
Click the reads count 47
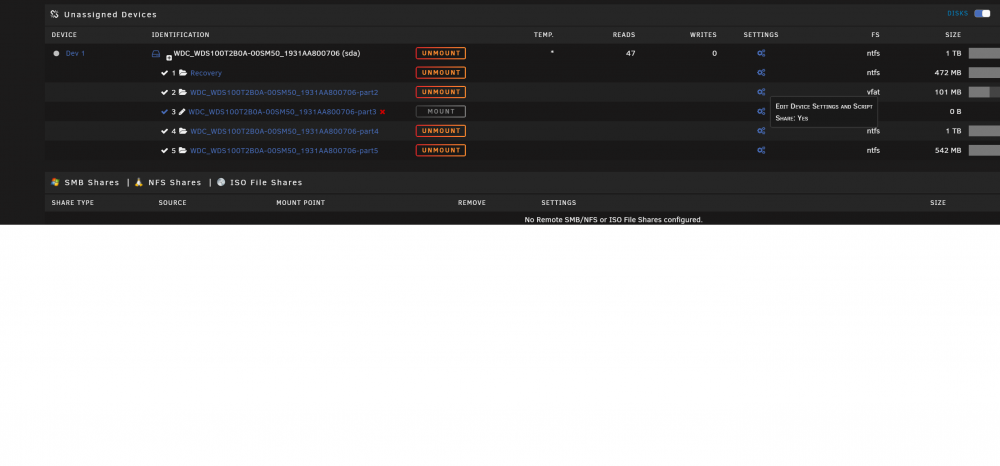pos(630,54)
